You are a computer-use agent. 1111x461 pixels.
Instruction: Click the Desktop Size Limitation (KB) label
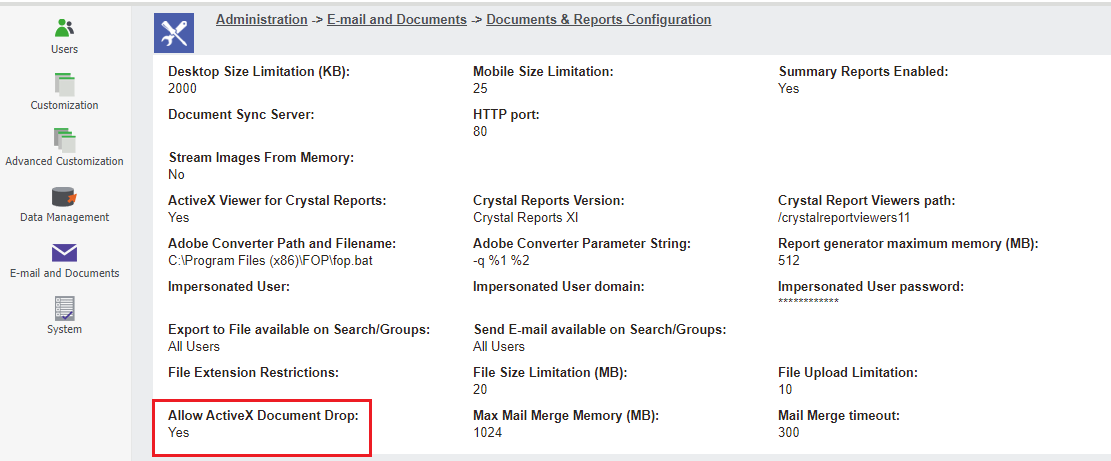click(259, 72)
